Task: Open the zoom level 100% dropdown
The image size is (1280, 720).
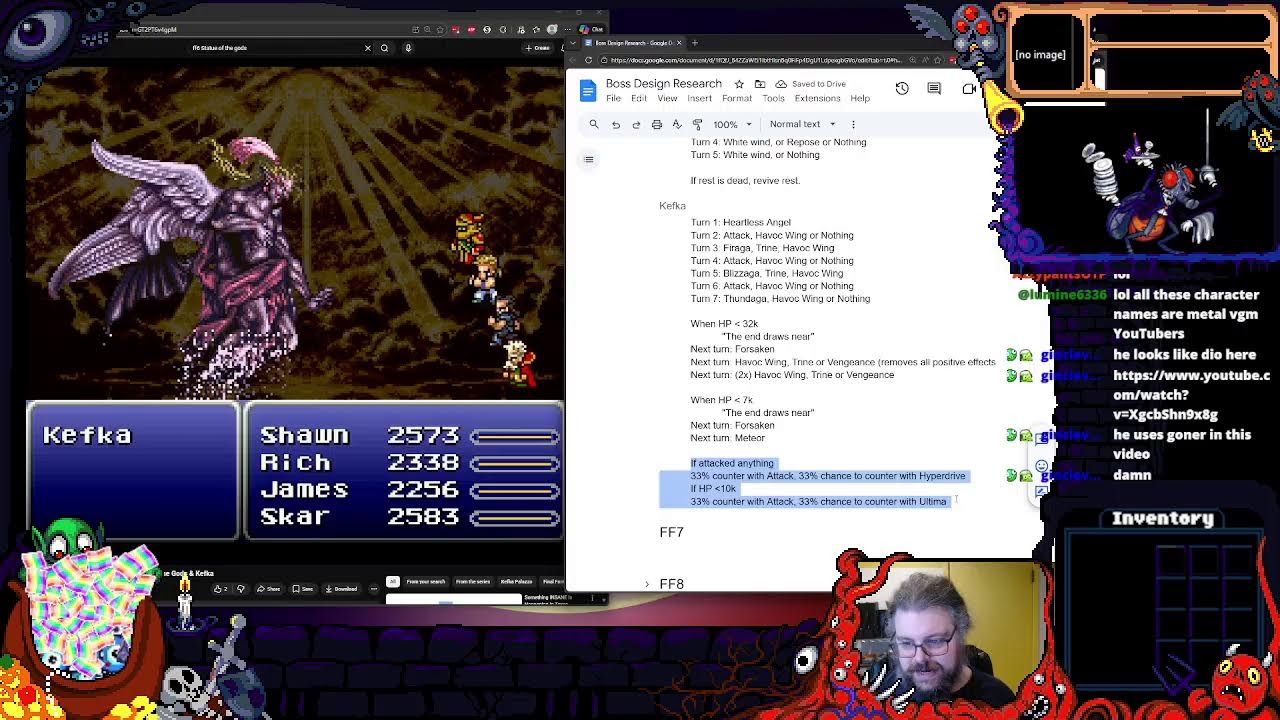Action: pos(731,124)
